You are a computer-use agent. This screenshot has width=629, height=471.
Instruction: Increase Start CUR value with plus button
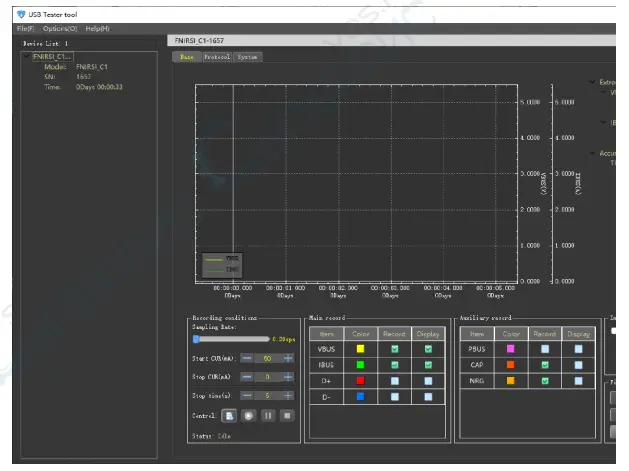pyautogui.click(x=288, y=358)
